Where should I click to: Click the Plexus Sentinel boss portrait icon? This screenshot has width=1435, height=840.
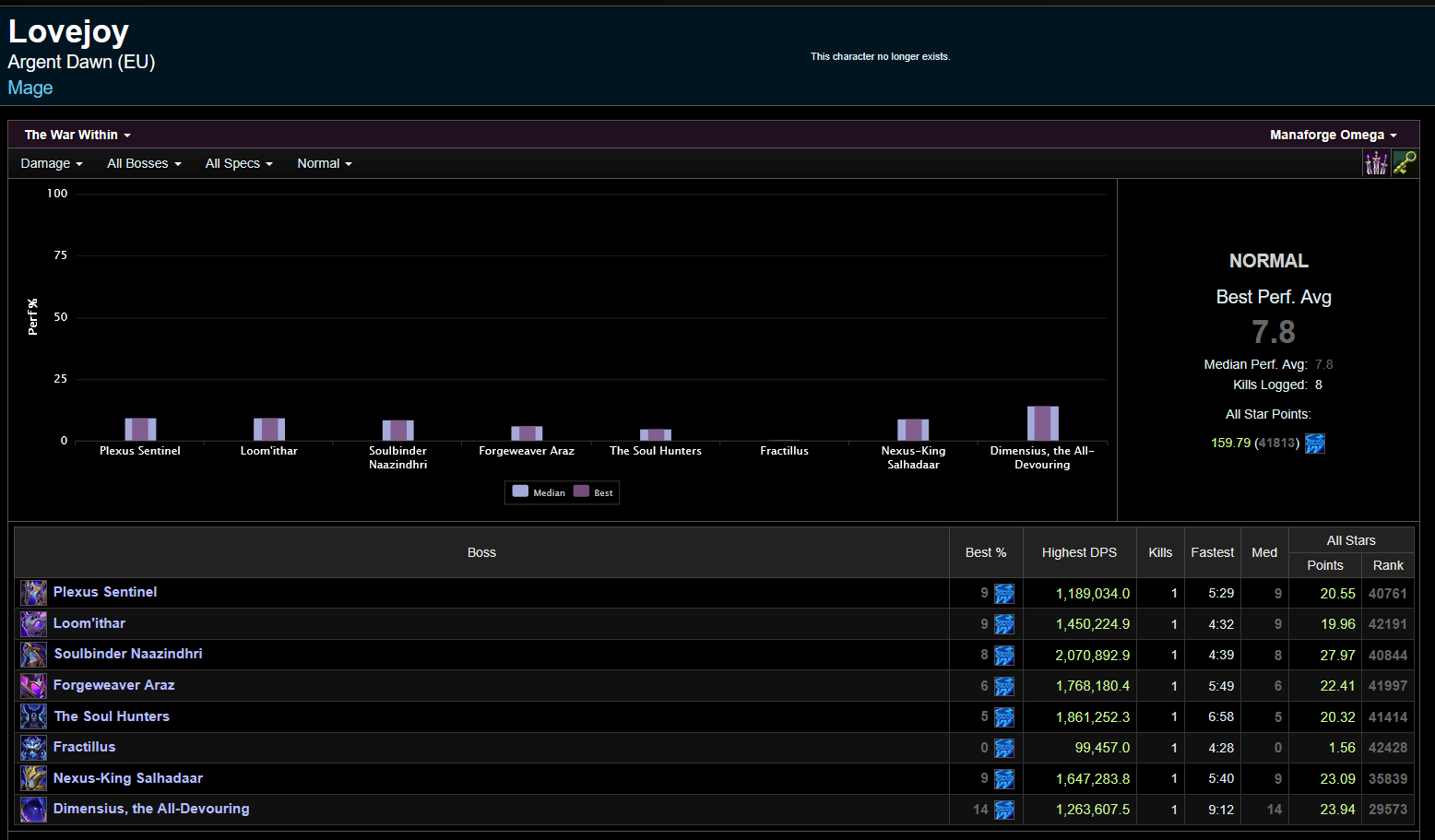pos(34,593)
